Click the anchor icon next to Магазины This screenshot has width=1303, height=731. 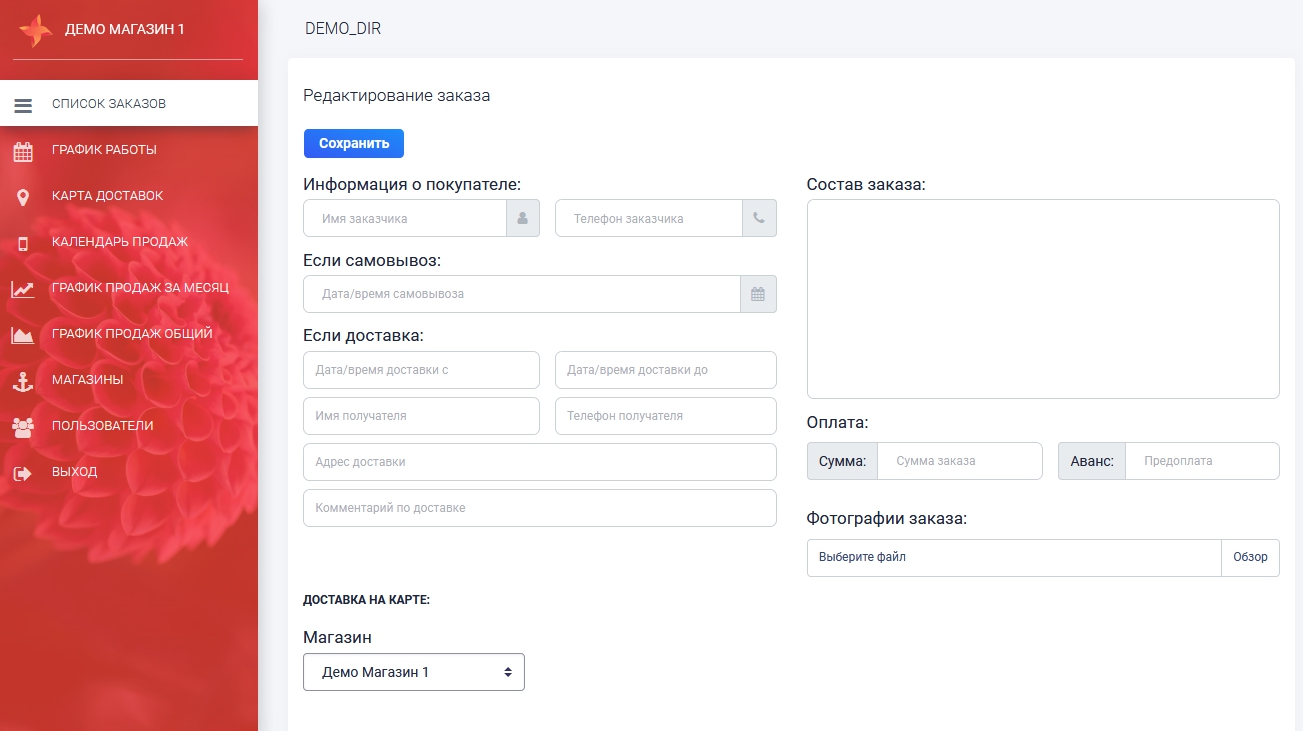click(x=23, y=381)
